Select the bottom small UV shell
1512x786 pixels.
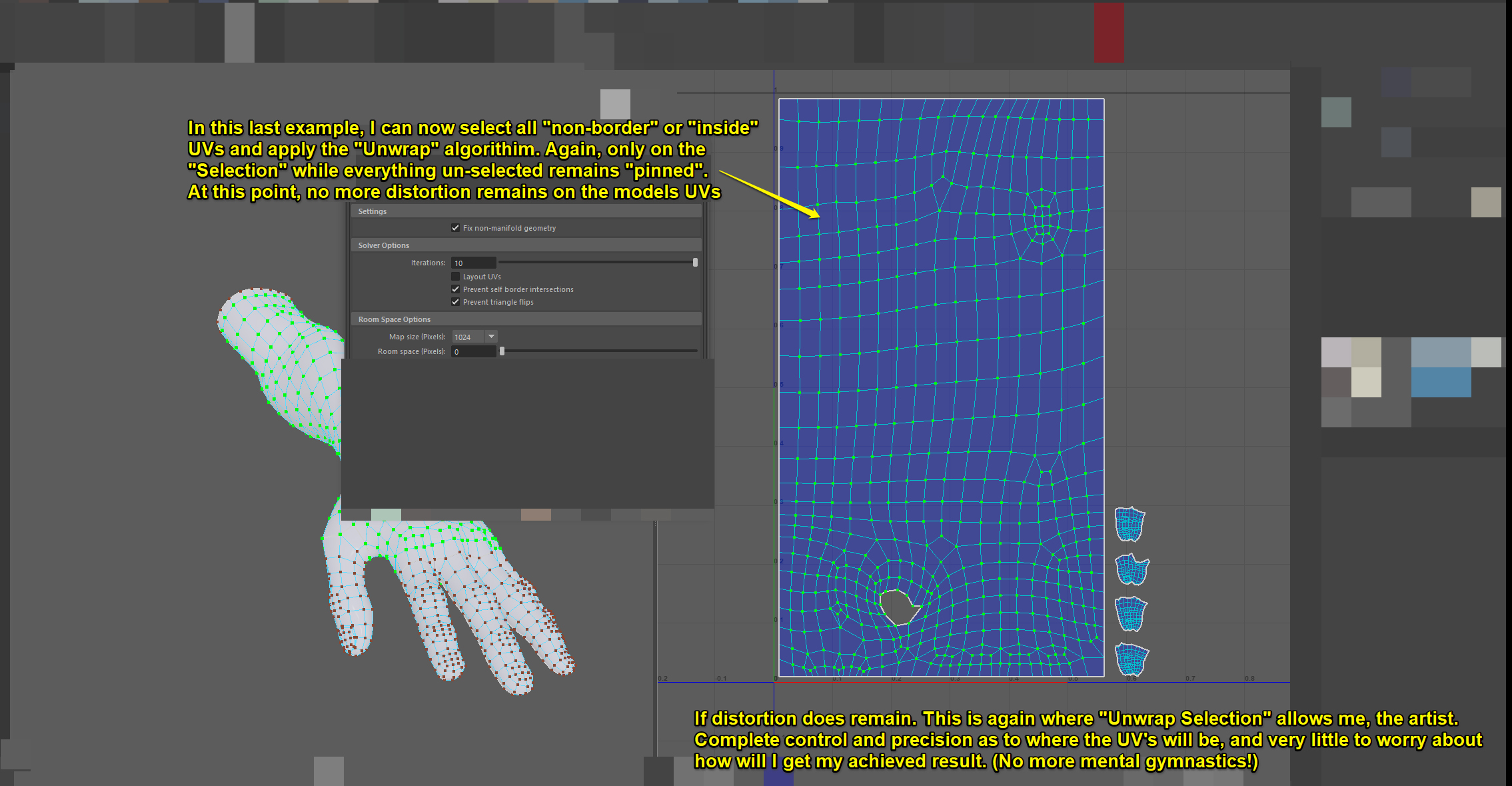pyautogui.click(x=1132, y=659)
